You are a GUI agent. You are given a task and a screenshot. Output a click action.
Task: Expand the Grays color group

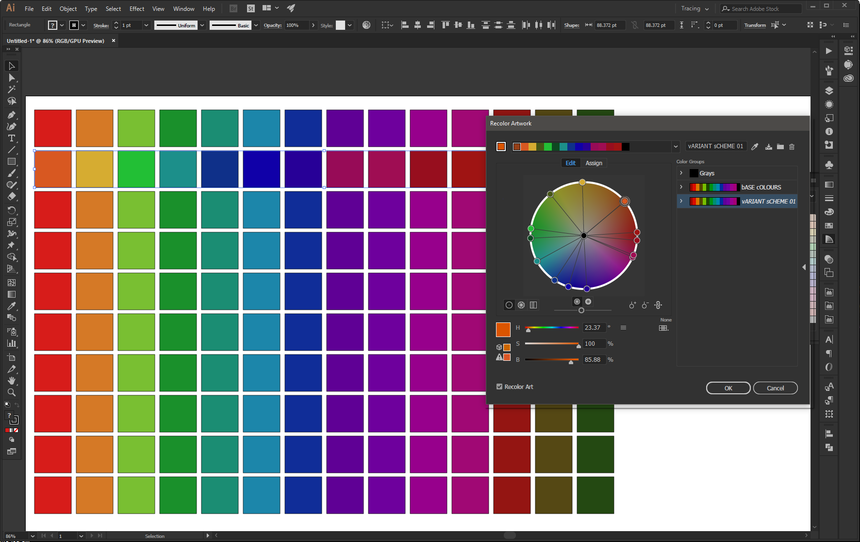tap(681, 173)
